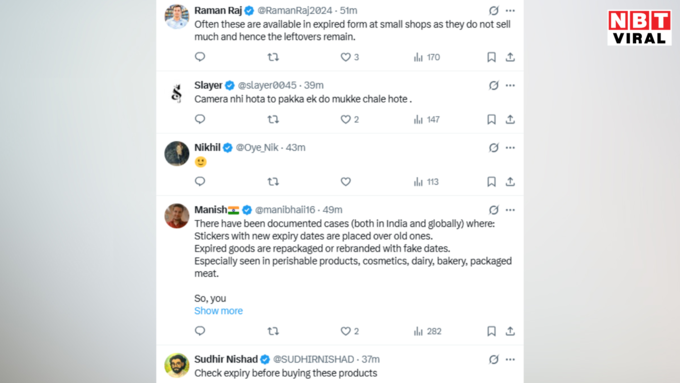This screenshot has width=680, height=383.
Task: Retweet Slayer's tweet
Action: click(x=273, y=119)
